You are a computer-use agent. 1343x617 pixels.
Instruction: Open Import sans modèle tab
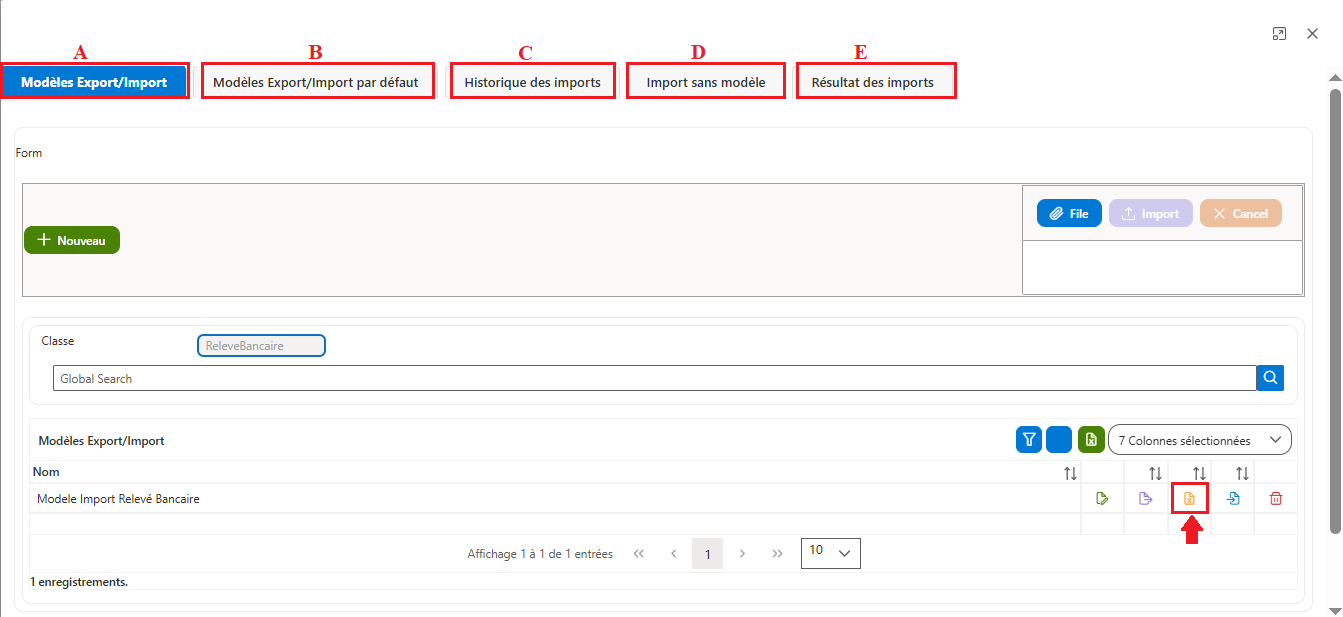[706, 82]
